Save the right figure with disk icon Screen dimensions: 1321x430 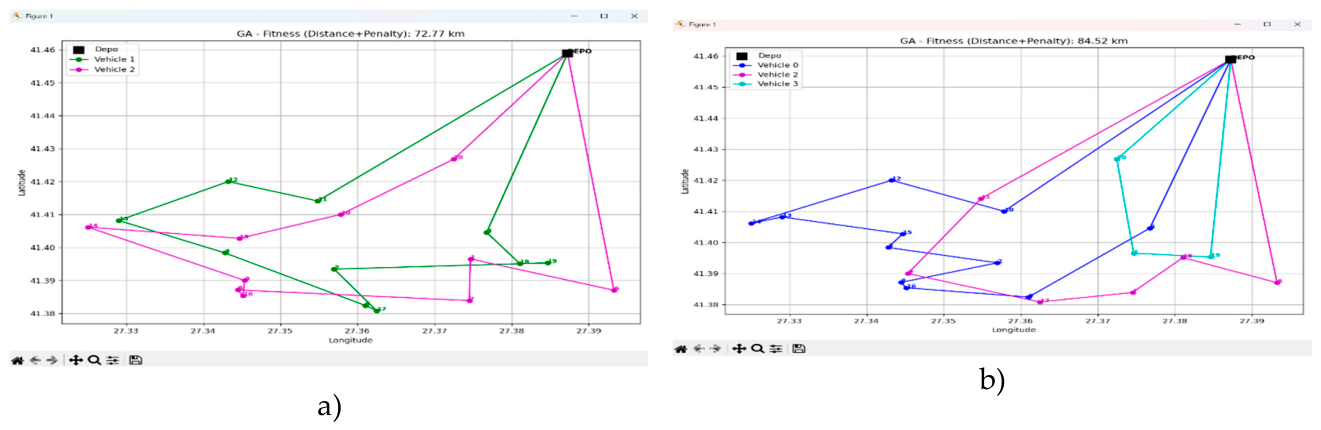click(798, 348)
